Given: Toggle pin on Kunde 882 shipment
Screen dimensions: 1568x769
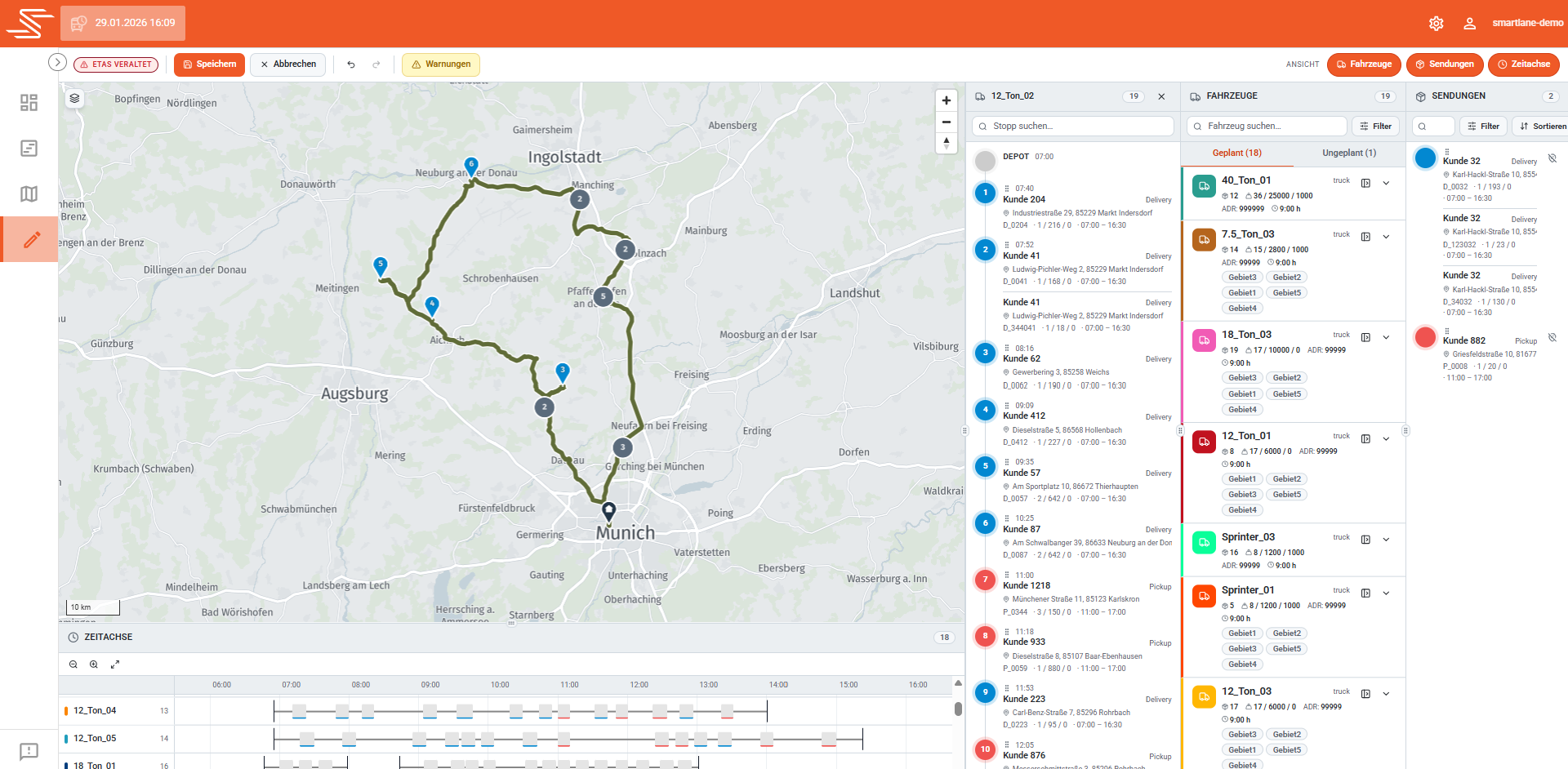Looking at the screenshot, I should (1552, 337).
